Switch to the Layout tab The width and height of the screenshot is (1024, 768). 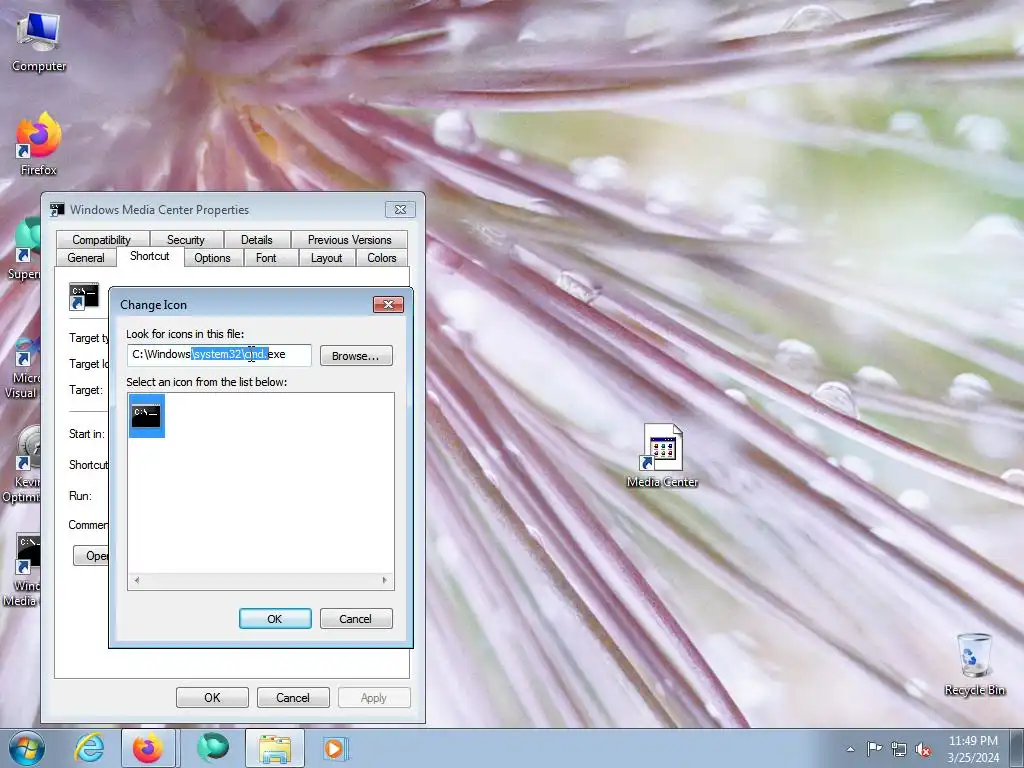click(x=327, y=258)
